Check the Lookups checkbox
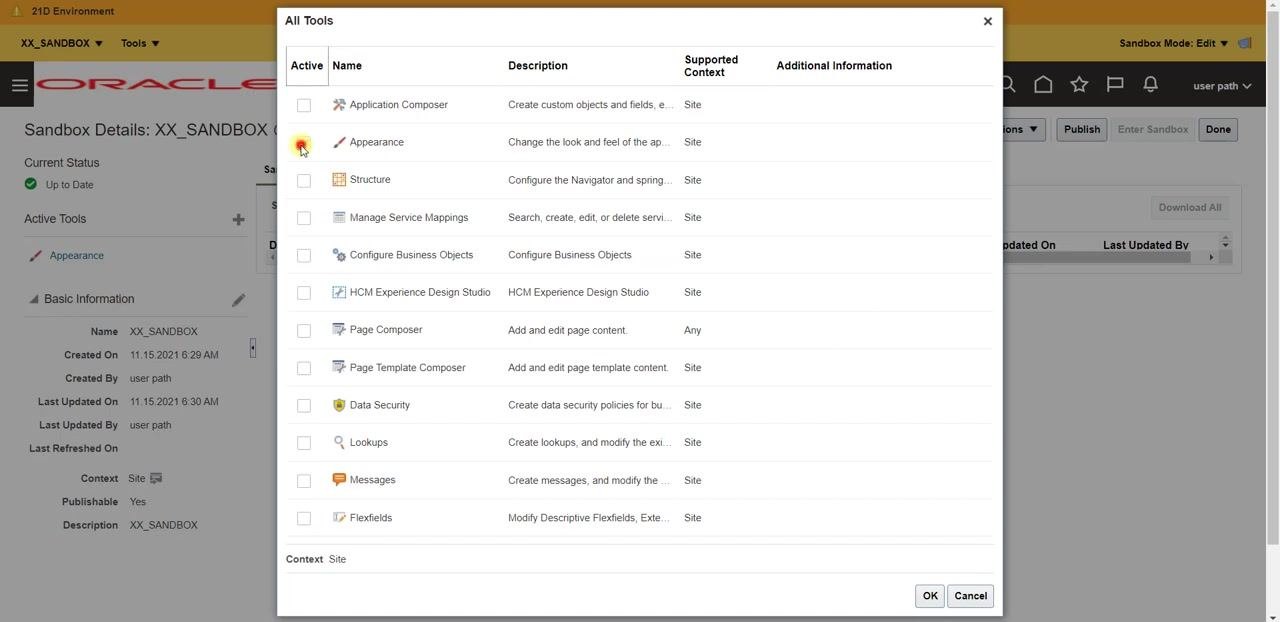The height and width of the screenshot is (622, 1280). click(x=304, y=443)
